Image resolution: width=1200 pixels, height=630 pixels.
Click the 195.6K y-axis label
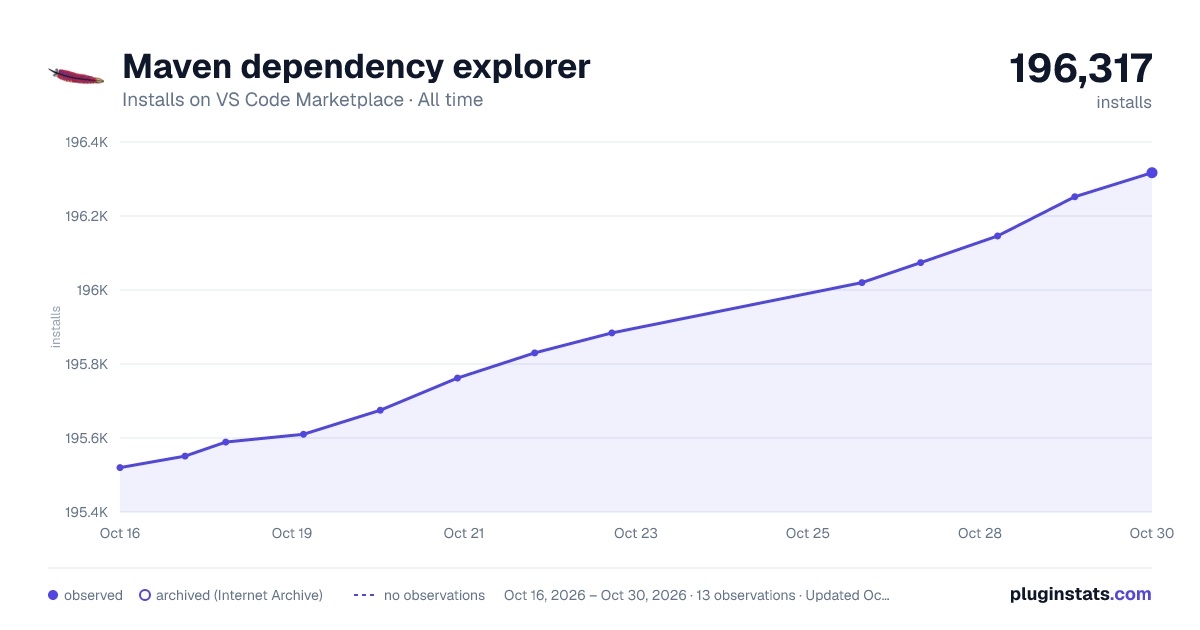(86, 438)
